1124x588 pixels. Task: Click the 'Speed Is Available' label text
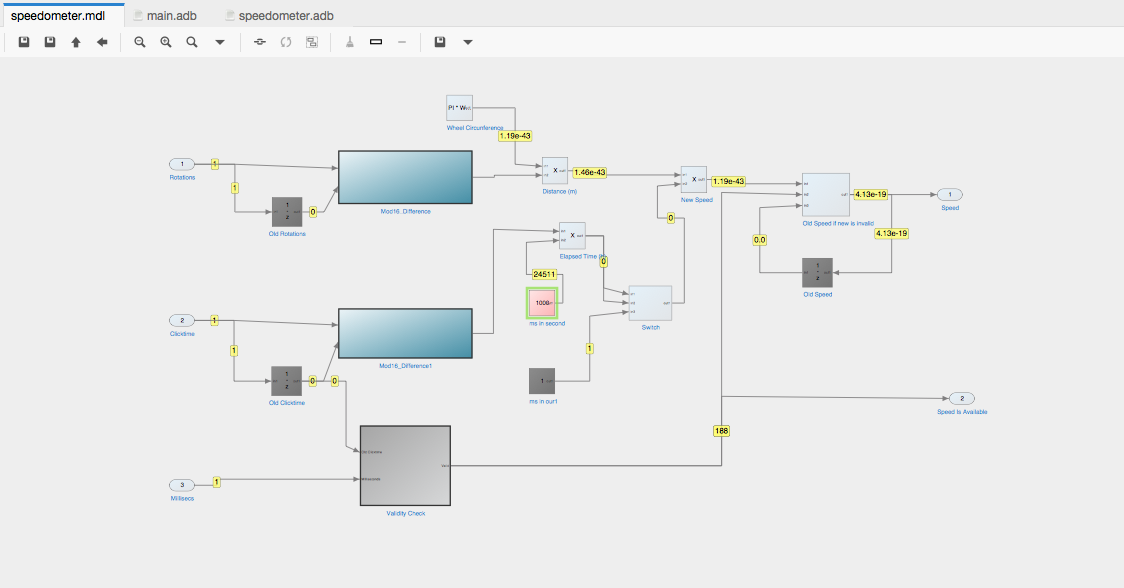click(x=962, y=412)
